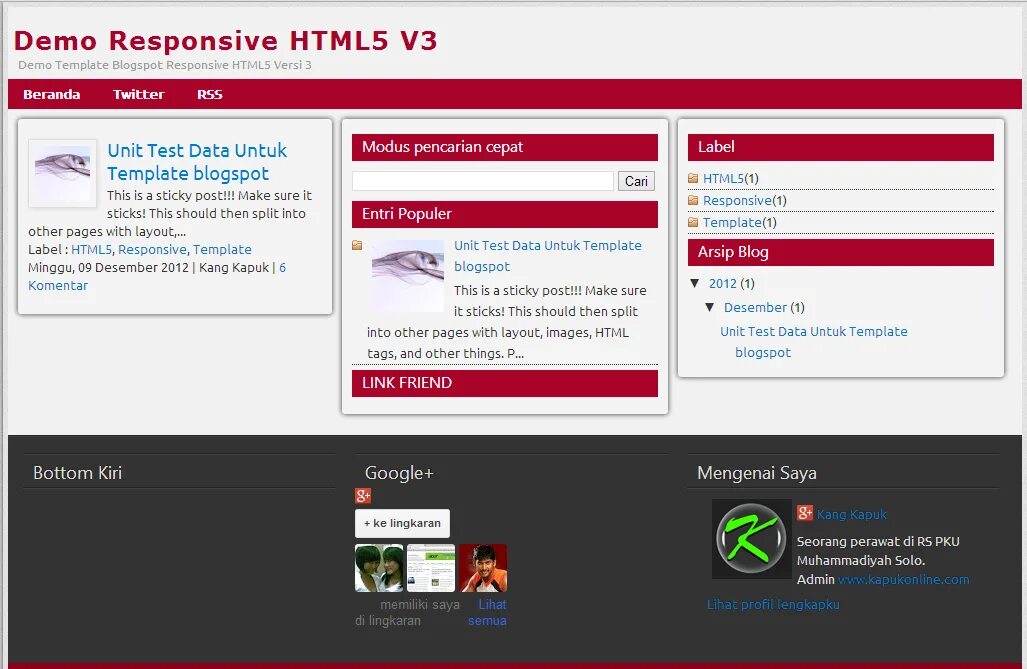Click the Demo Responsive HTML5 V3 blog title
The height and width of the screenshot is (669, 1027).
(225, 41)
